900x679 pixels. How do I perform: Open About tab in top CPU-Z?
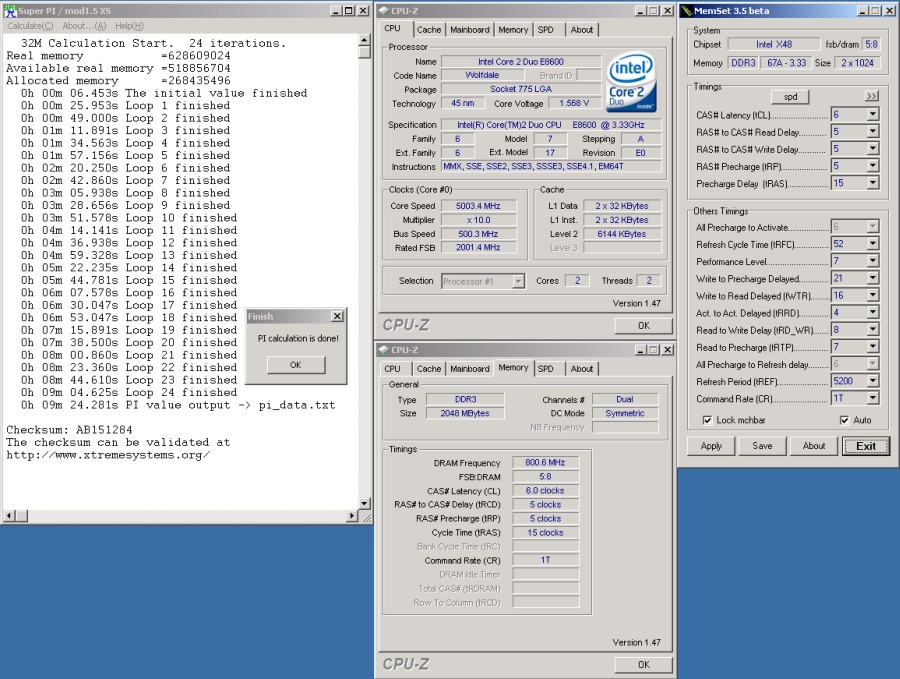tap(581, 30)
